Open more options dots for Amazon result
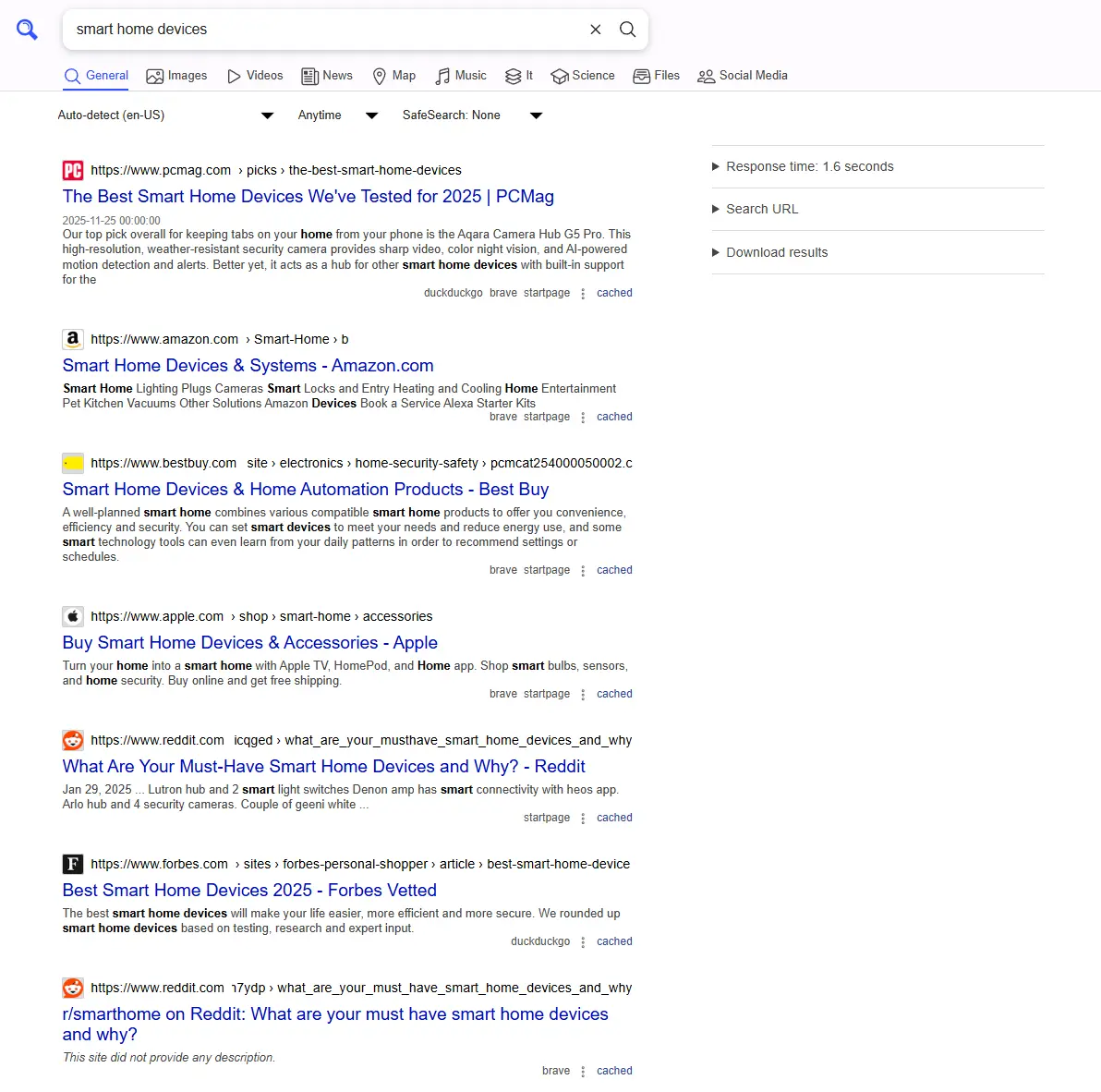 (x=583, y=418)
